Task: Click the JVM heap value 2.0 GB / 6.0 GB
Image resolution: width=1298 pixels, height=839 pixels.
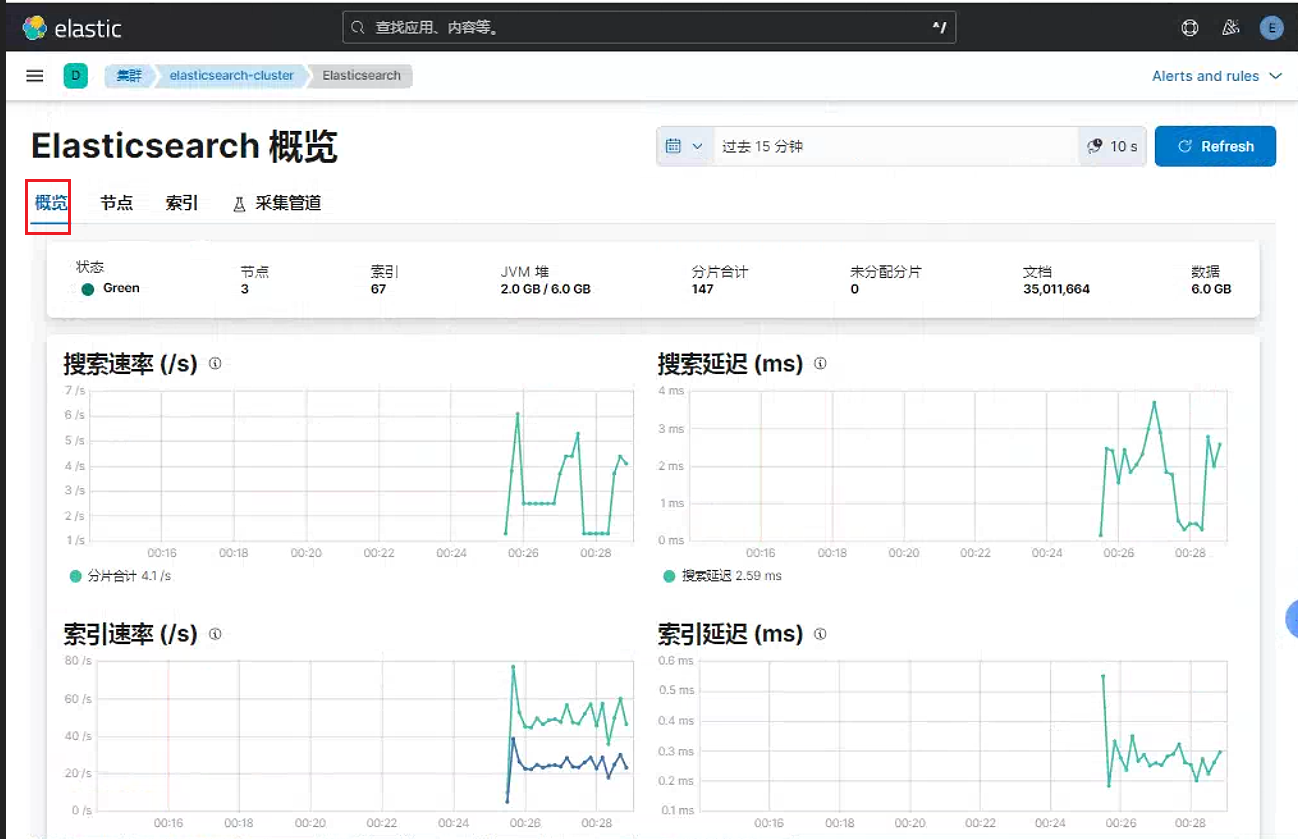Action: pyautogui.click(x=545, y=289)
